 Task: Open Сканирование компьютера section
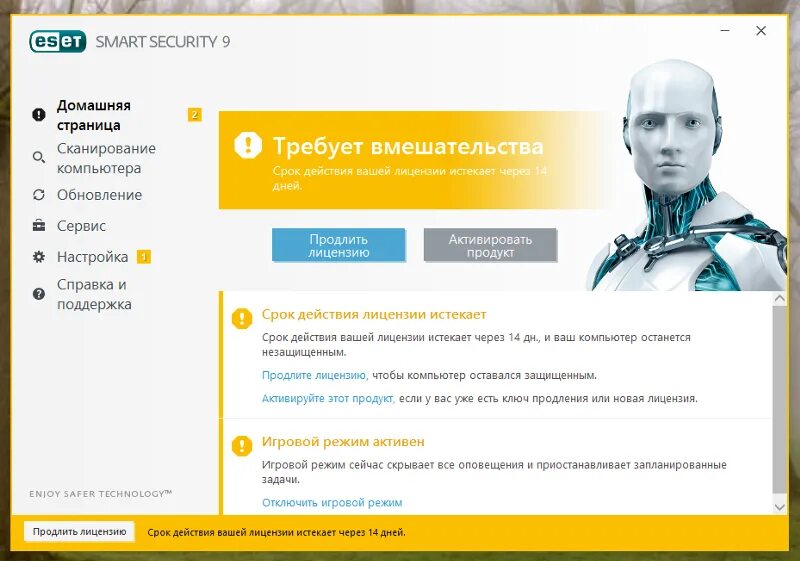click(106, 158)
